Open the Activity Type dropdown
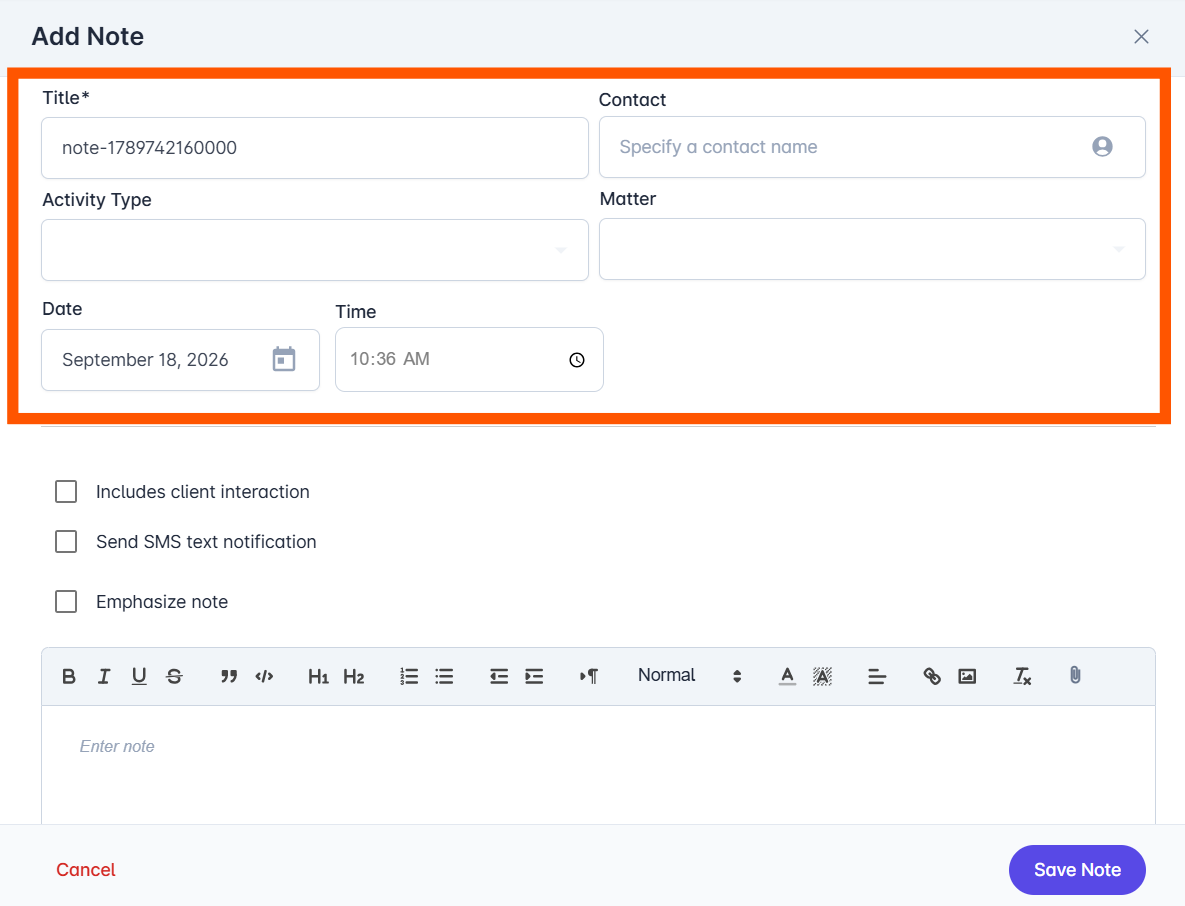Image resolution: width=1185 pixels, height=906 pixels. tap(315, 250)
